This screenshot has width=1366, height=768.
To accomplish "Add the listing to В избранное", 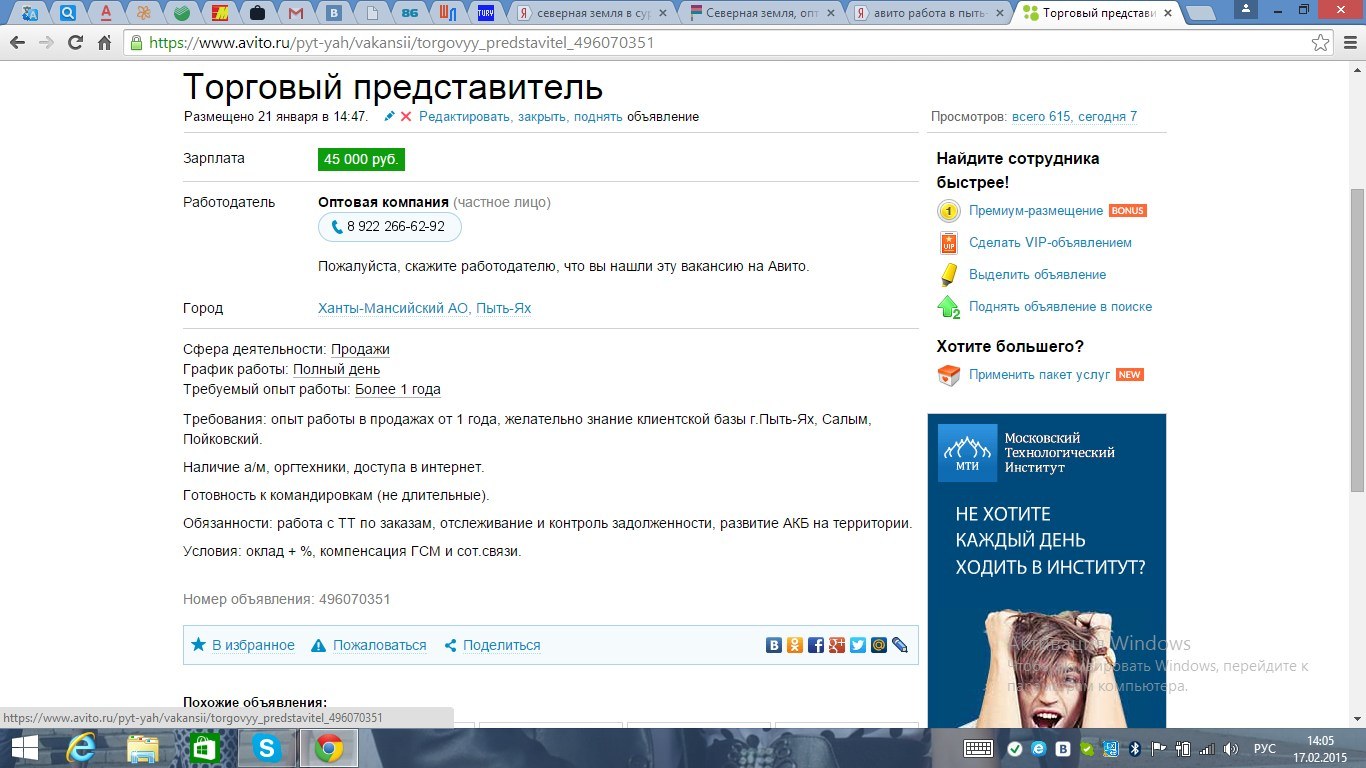I will coord(243,645).
